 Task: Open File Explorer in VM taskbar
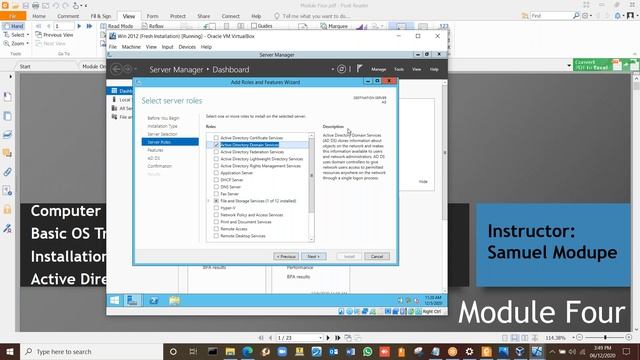[x=174, y=300]
